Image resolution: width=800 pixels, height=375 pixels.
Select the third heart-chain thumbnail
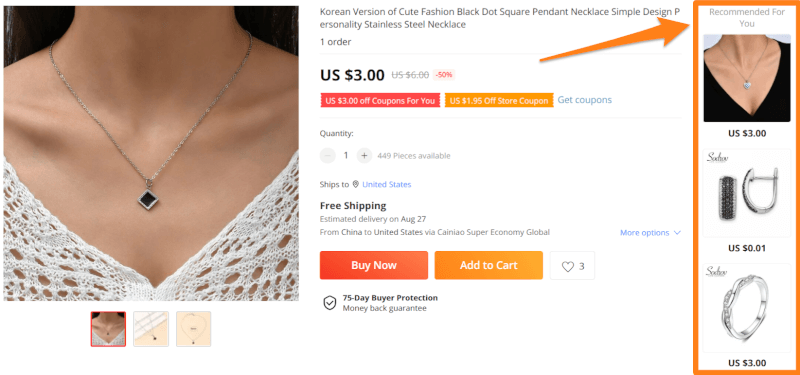point(193,329)
